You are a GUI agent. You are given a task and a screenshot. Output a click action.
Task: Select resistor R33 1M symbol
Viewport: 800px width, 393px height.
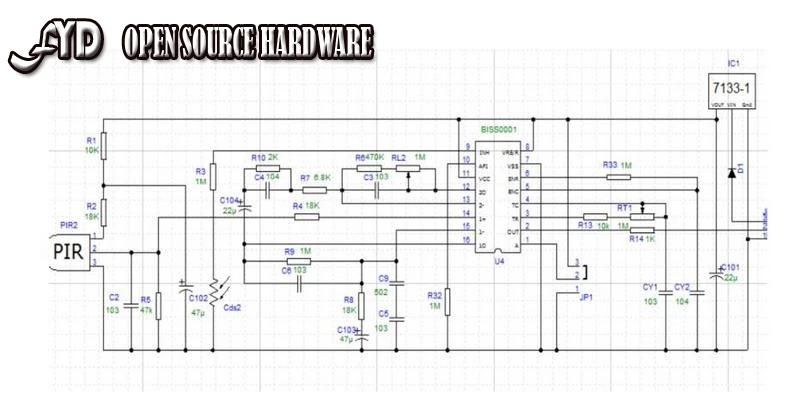point(618,177)
